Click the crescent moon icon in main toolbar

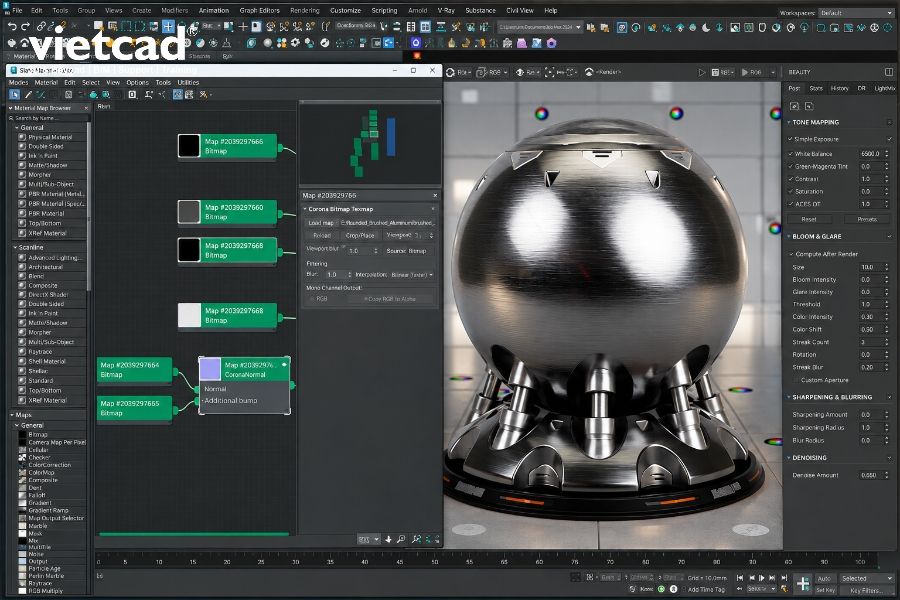[x=706, y=27]
